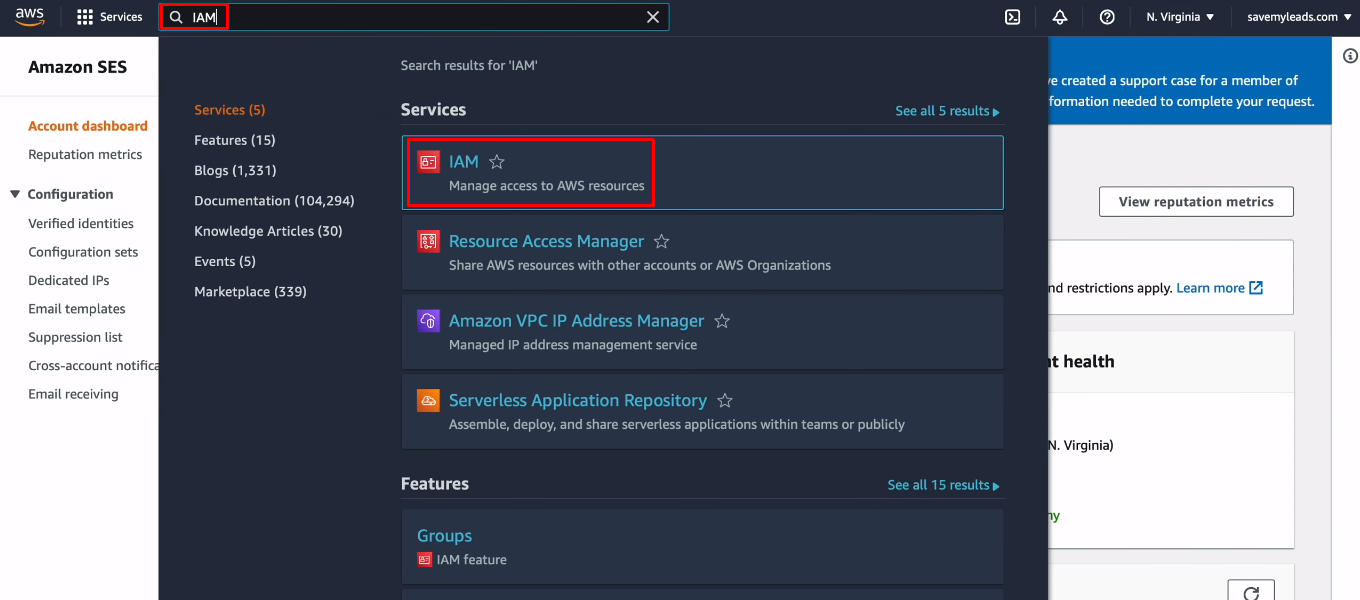Open Verified identities
This screenshot has height=600, width=1360.
[x=81, y=224]
